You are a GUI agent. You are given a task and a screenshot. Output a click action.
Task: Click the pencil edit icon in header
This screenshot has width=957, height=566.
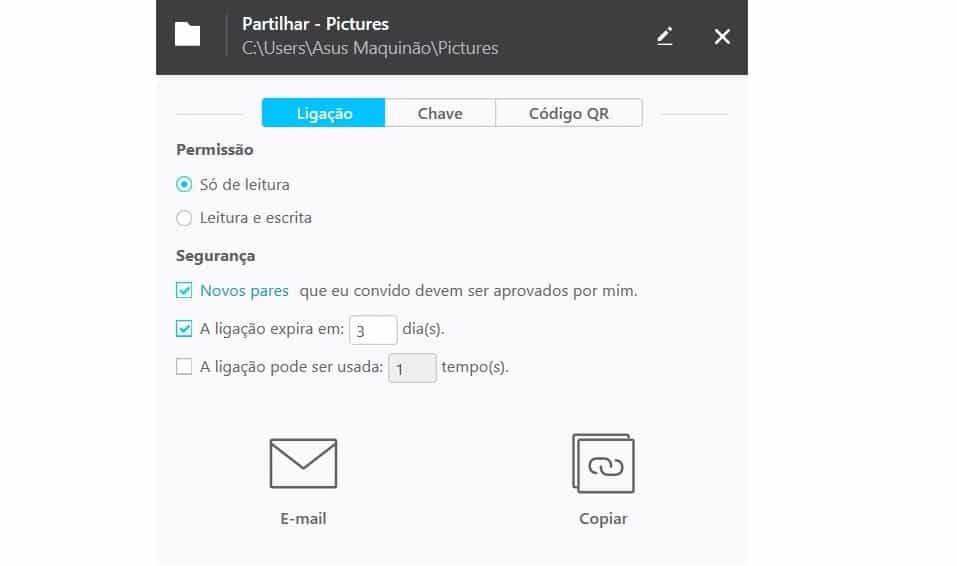pos(665,36)
